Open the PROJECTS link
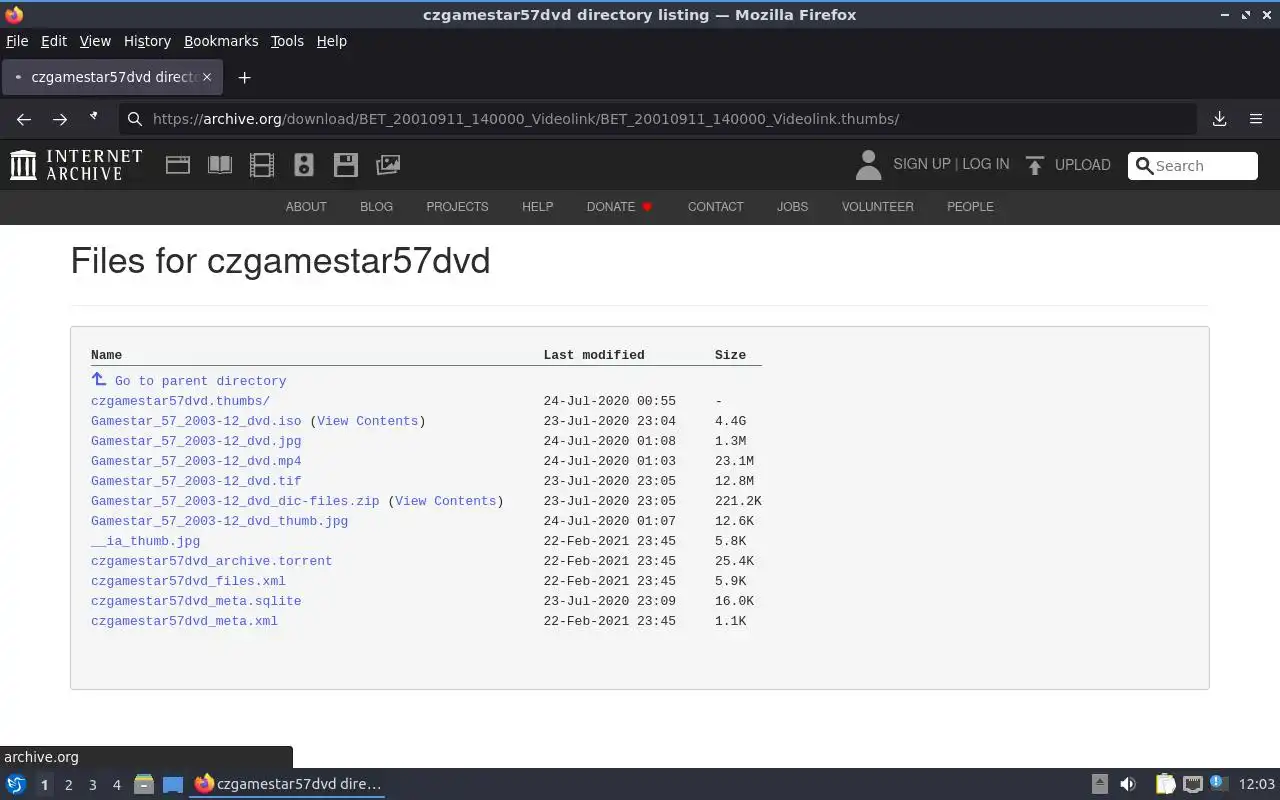1280x800 pixels. pyautogui.click(x=457, y=207)
